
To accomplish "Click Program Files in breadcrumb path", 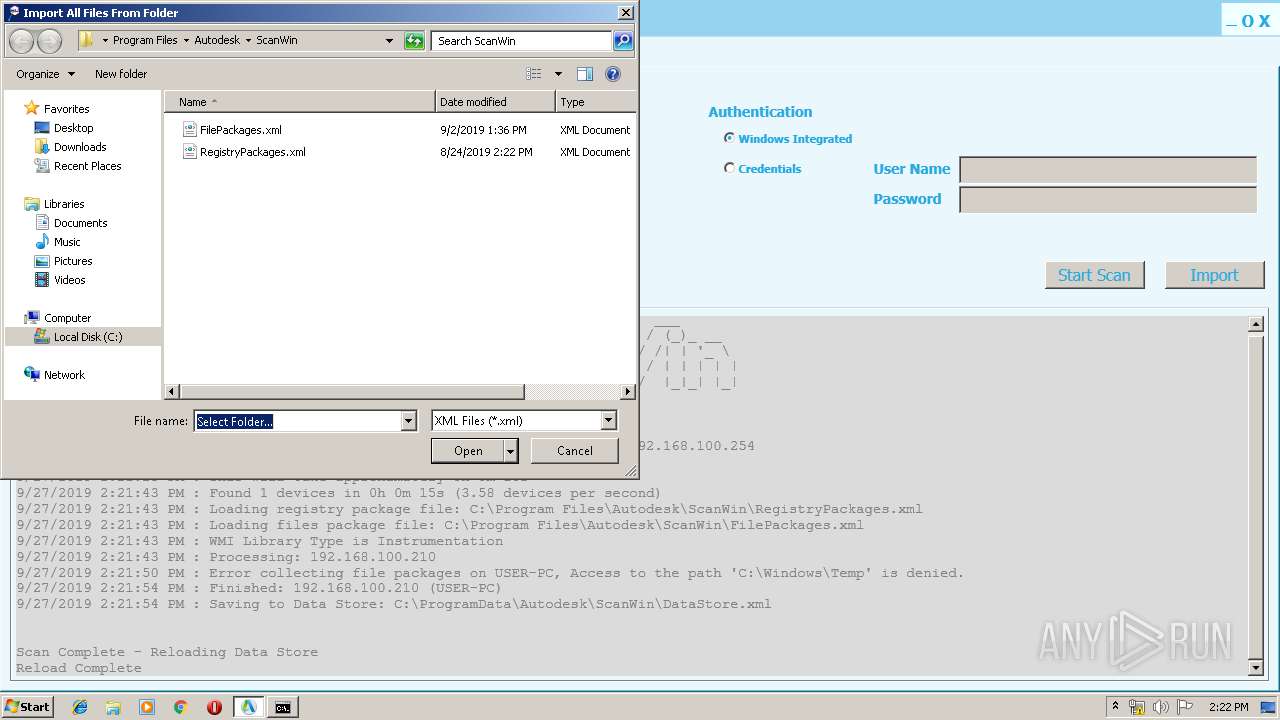I will pos(145,41).
